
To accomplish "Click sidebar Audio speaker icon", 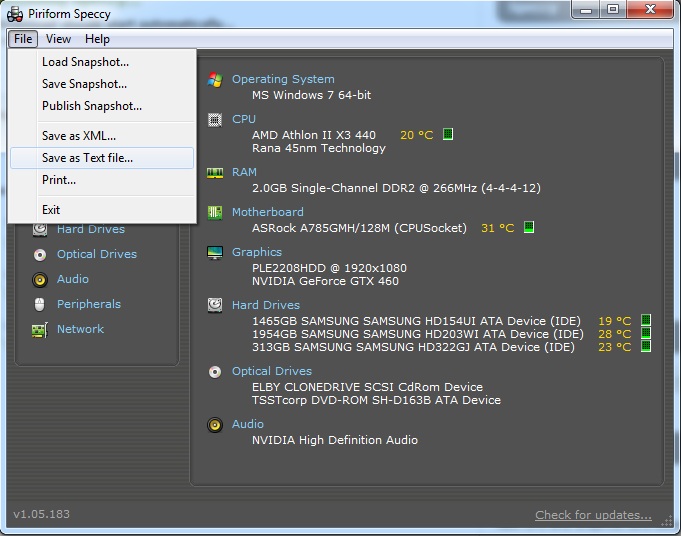I will (x=40, y=280).
